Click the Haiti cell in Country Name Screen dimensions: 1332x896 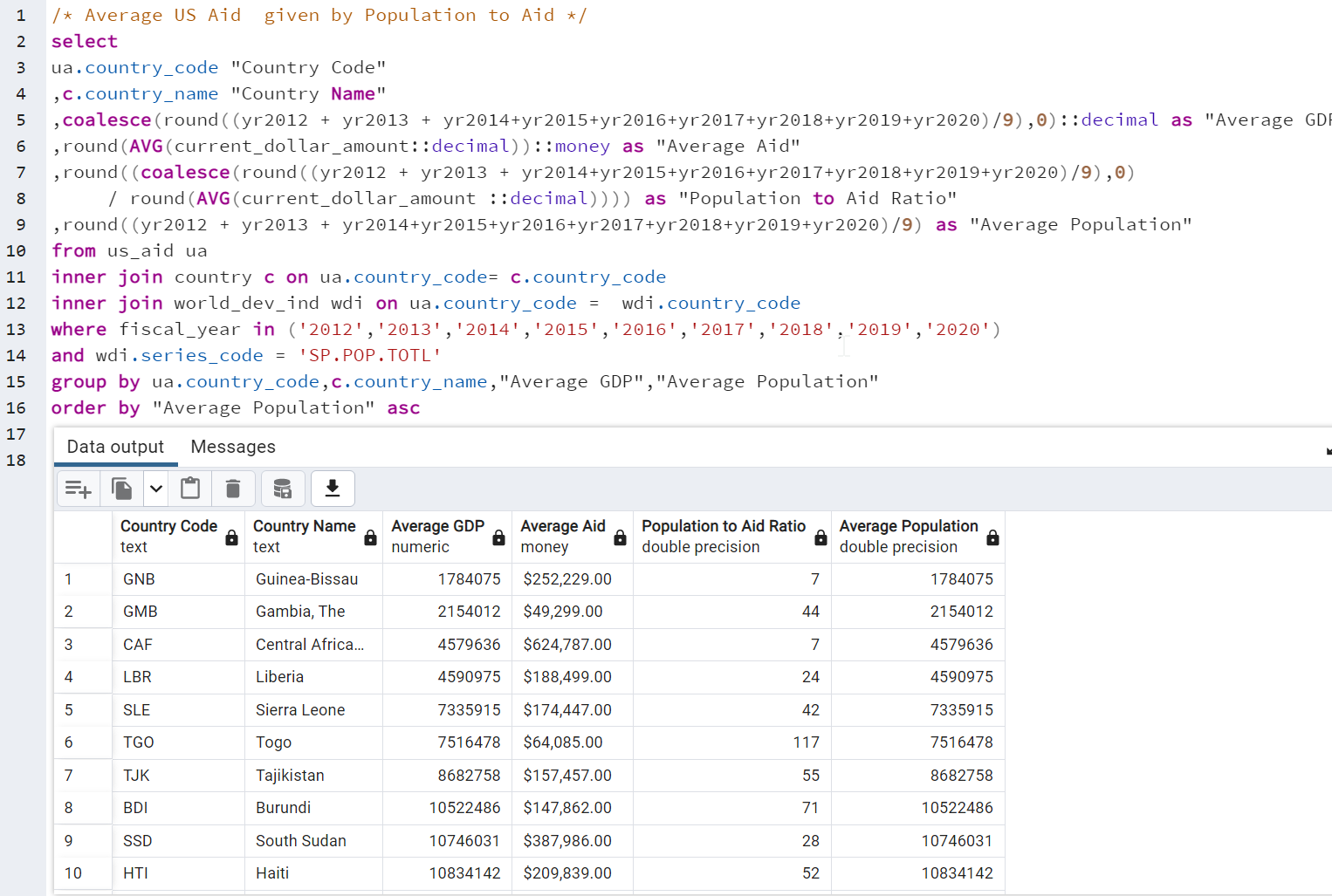pyautogui.click(x=272, y=872)
